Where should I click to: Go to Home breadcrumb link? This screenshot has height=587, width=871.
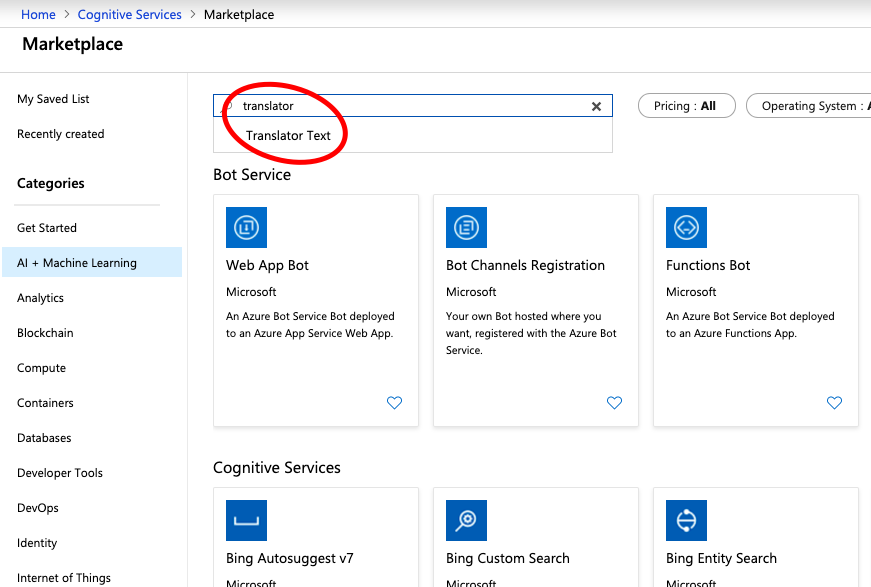coord(38,15)
